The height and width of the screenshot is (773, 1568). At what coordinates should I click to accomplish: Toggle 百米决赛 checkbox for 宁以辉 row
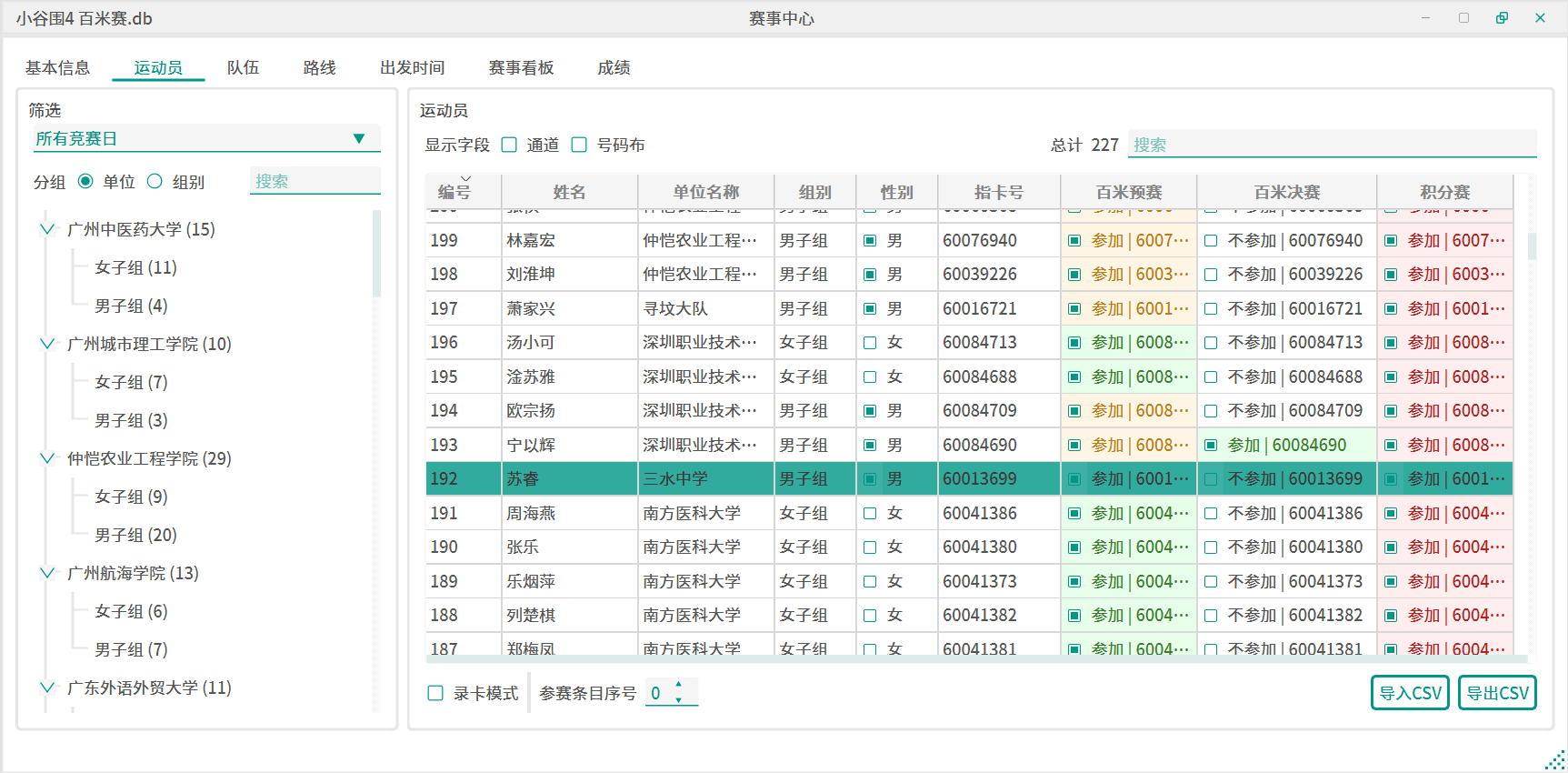point(1211,446)
